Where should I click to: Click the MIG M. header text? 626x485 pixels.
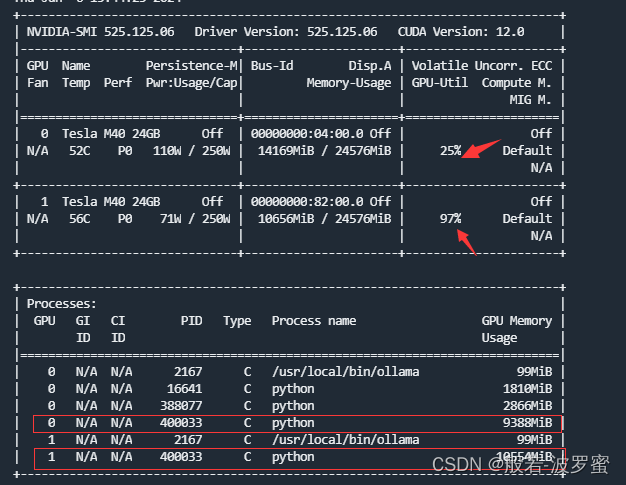click(x=531, y=100)
